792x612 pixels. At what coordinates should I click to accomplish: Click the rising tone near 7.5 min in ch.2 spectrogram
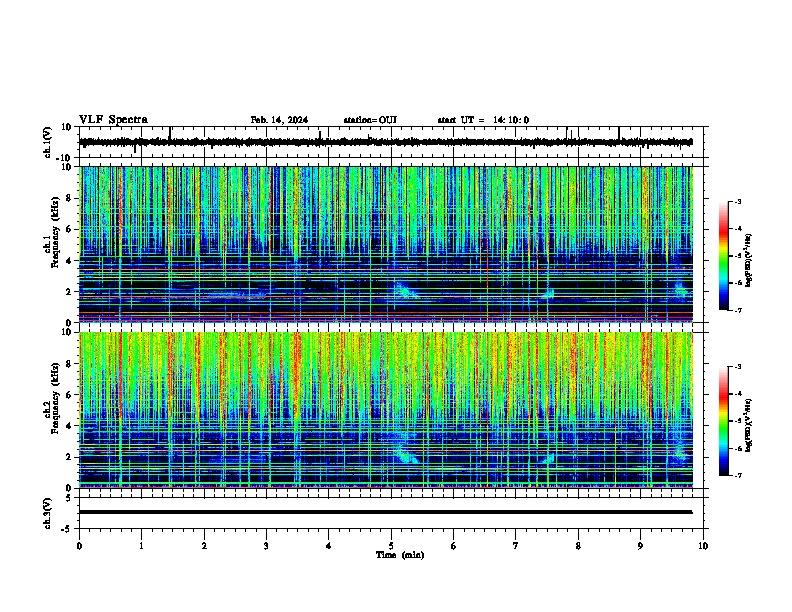[548, 458]
